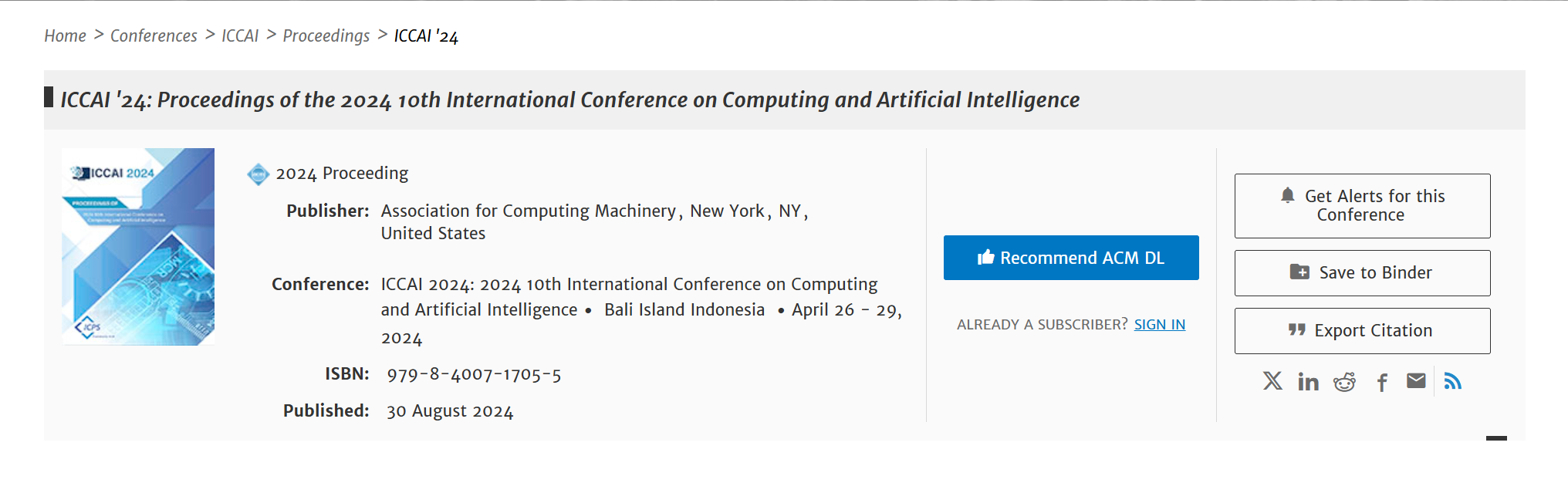Save to Binder button
Screen dimensions: 1568x483
pyautogui.click(x=1362, y=273)
